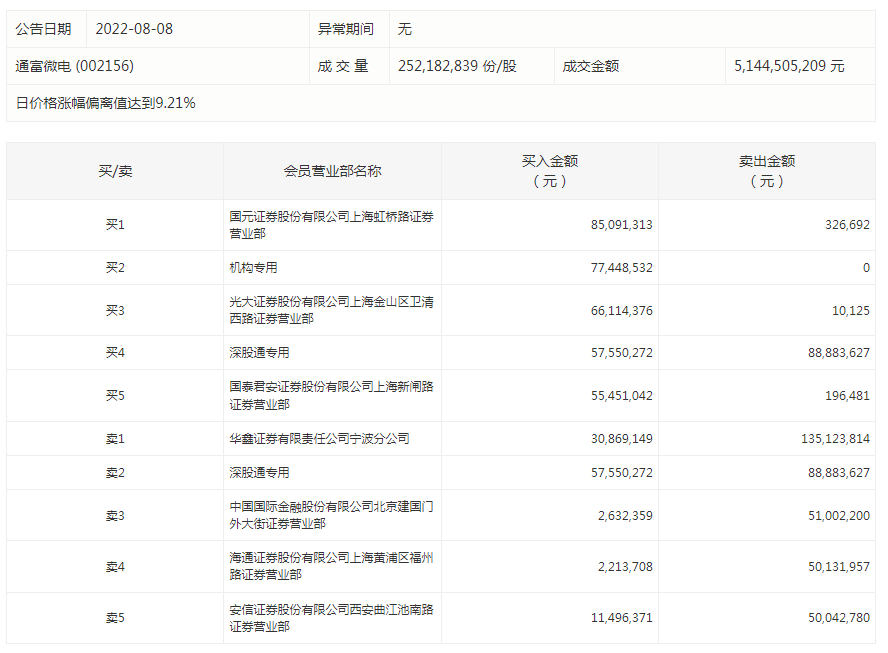The width and height of the screenshot is (888, 653).
Task: Open 光大证券 上海金山区卫清西路 branch entry
Action: click(330, 311)
